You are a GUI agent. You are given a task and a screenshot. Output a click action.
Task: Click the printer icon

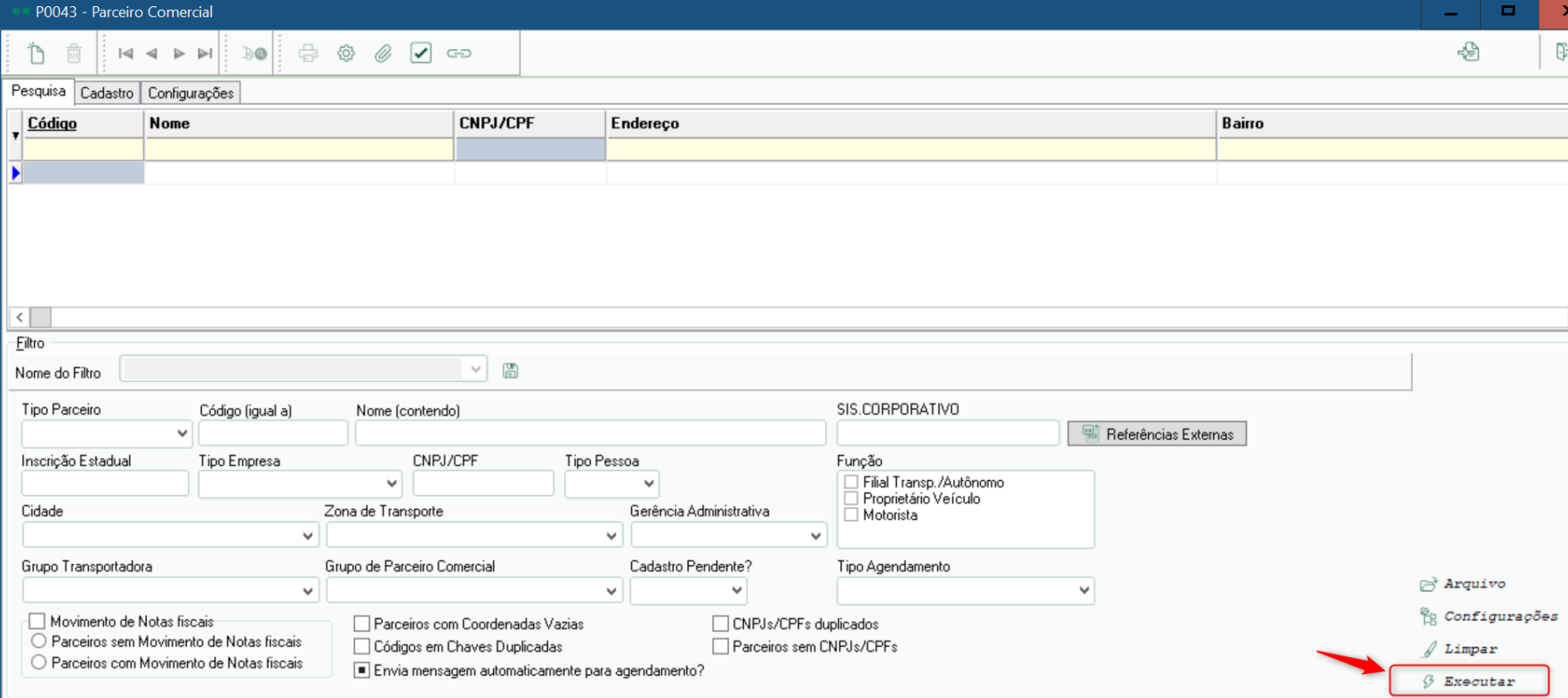(x=308, y=53)
